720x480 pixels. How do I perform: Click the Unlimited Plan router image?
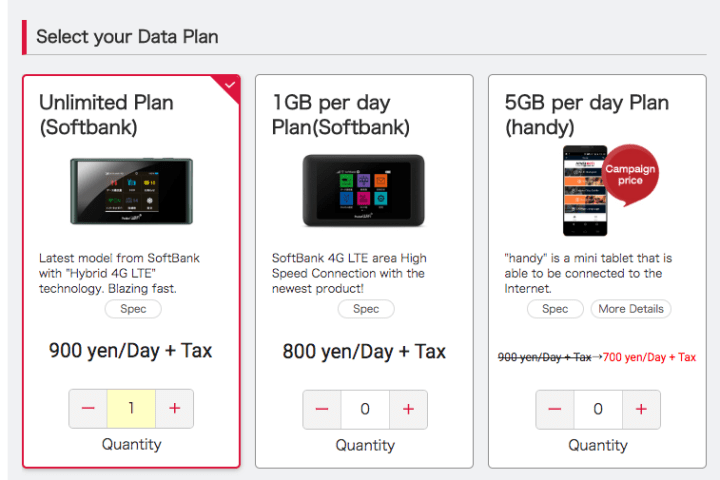(x=130, y=190)
